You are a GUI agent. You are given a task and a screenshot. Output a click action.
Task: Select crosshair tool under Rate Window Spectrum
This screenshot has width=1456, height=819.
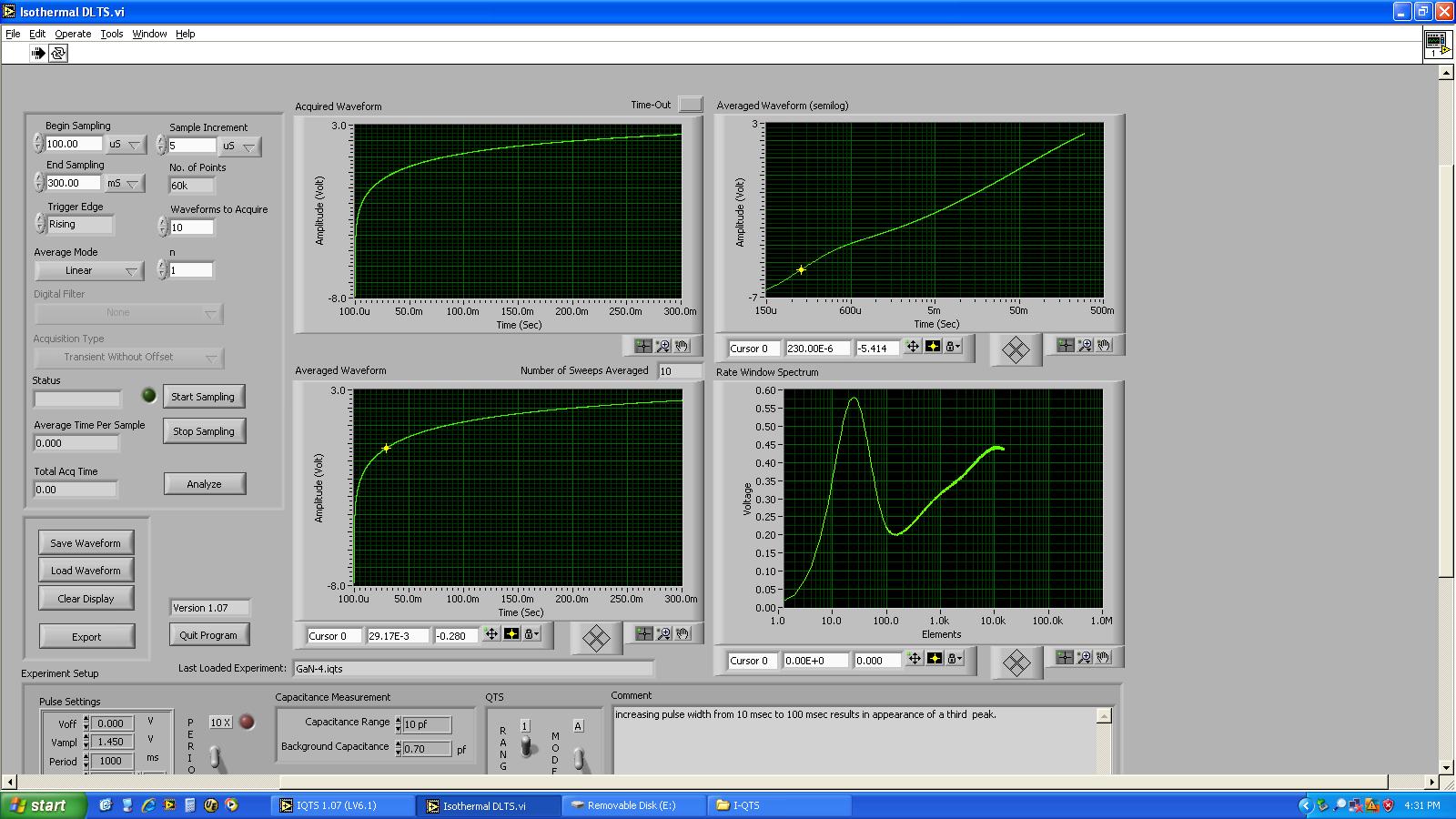[x=1065, y=657]
